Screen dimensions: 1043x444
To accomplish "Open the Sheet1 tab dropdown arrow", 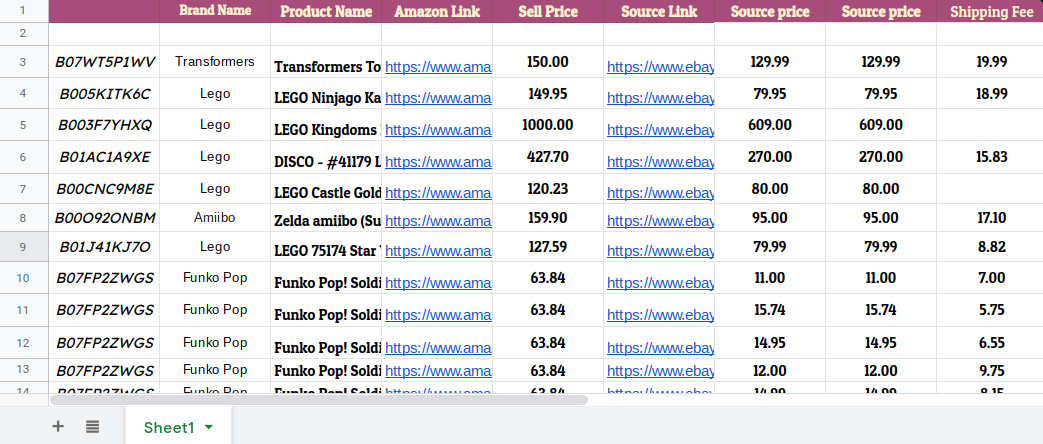I will point(209,427).
